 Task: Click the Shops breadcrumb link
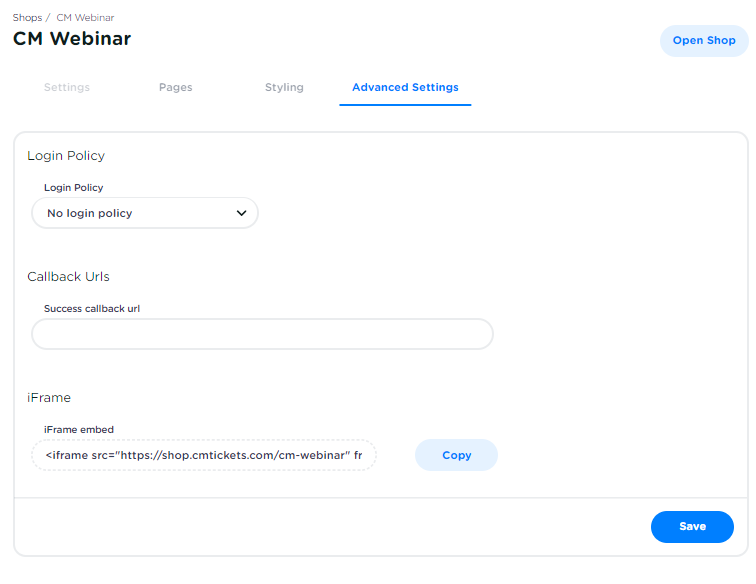(x=27, y=18)
